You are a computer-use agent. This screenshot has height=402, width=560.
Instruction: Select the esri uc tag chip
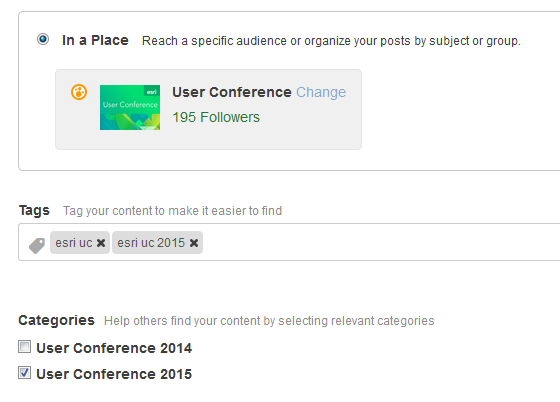[80, 242]
